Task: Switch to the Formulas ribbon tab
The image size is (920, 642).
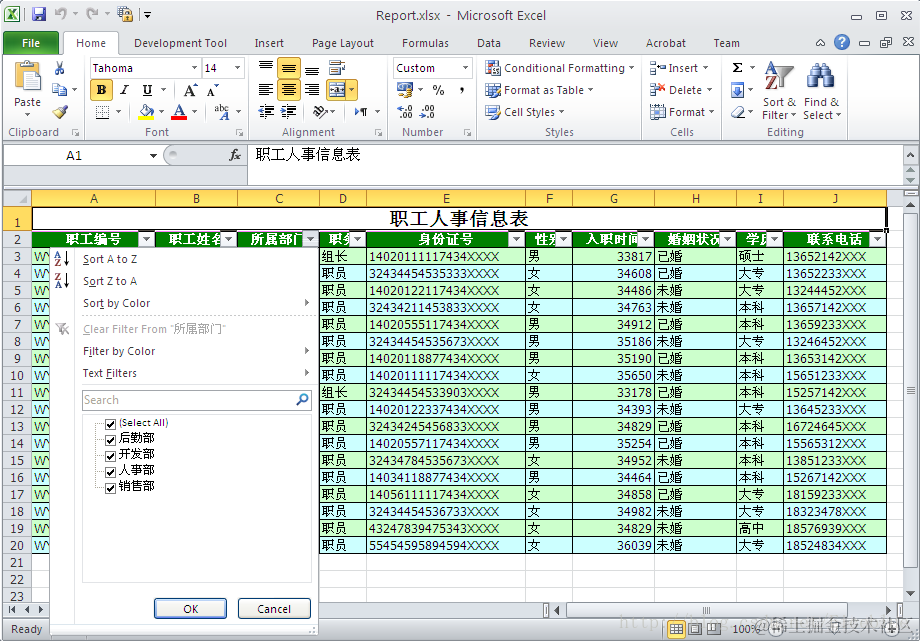Action: pos(425,43)
